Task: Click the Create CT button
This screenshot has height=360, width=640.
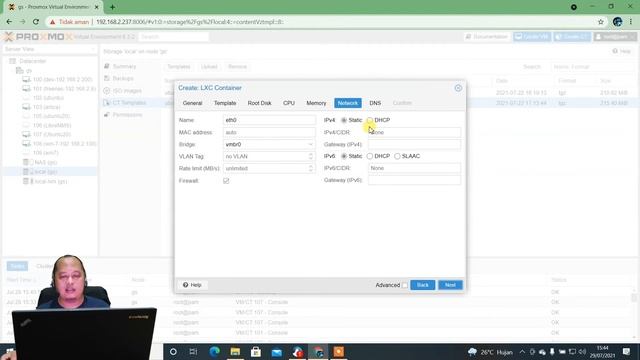Action: [572, 37]
